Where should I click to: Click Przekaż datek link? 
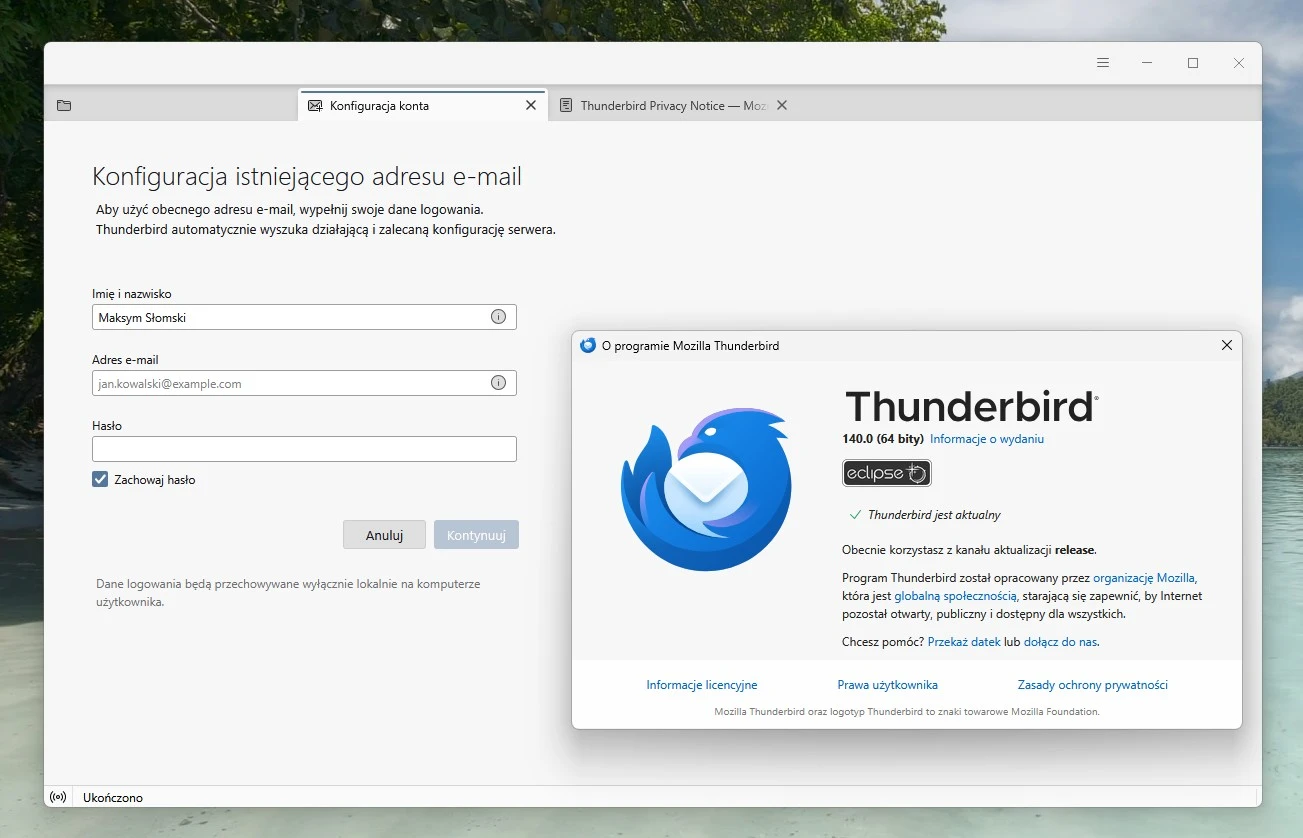(x=964, y=642)
